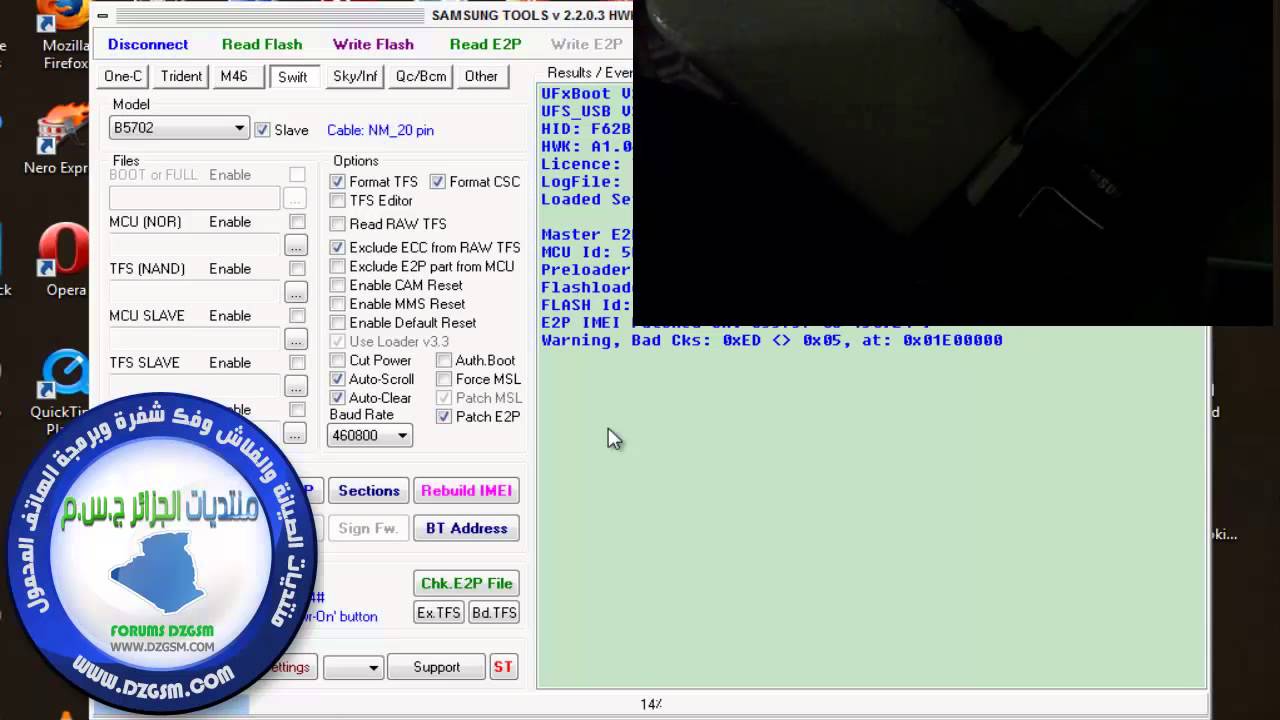Check the Force MSL option
1280x720 pixels.
[x=444, y=379]
